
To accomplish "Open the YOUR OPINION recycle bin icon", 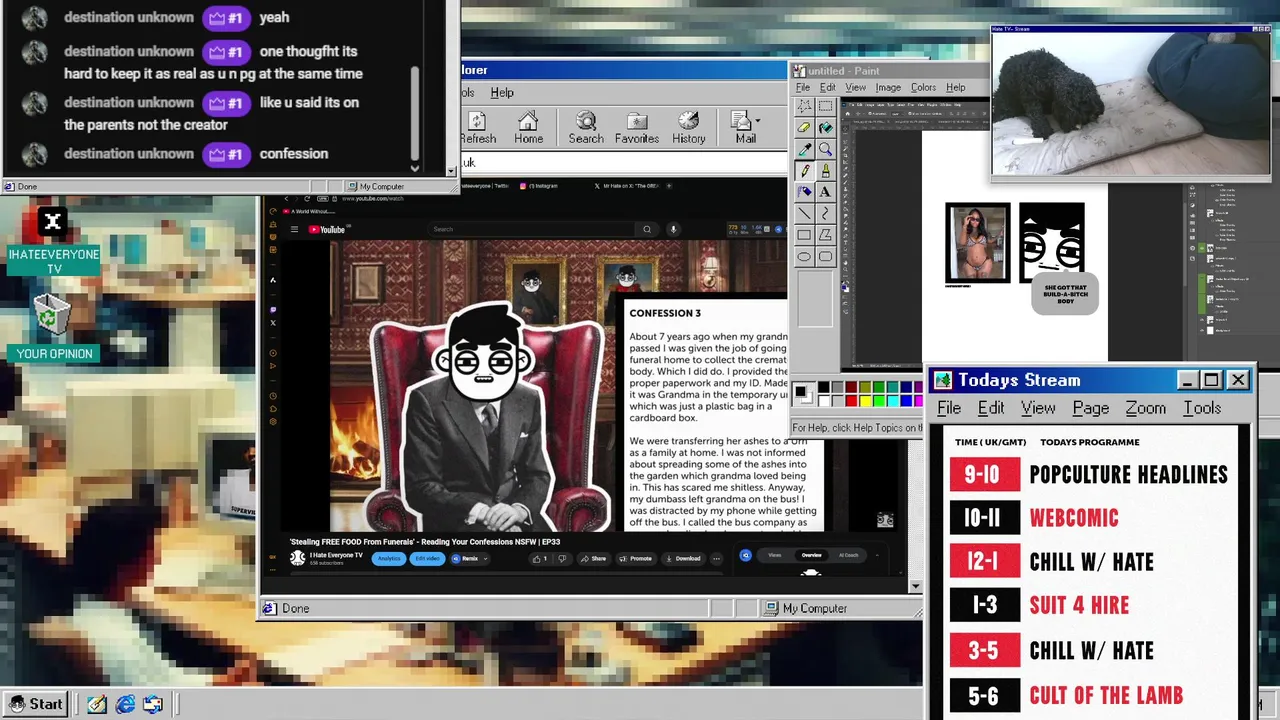I will [x=51, y=315].
